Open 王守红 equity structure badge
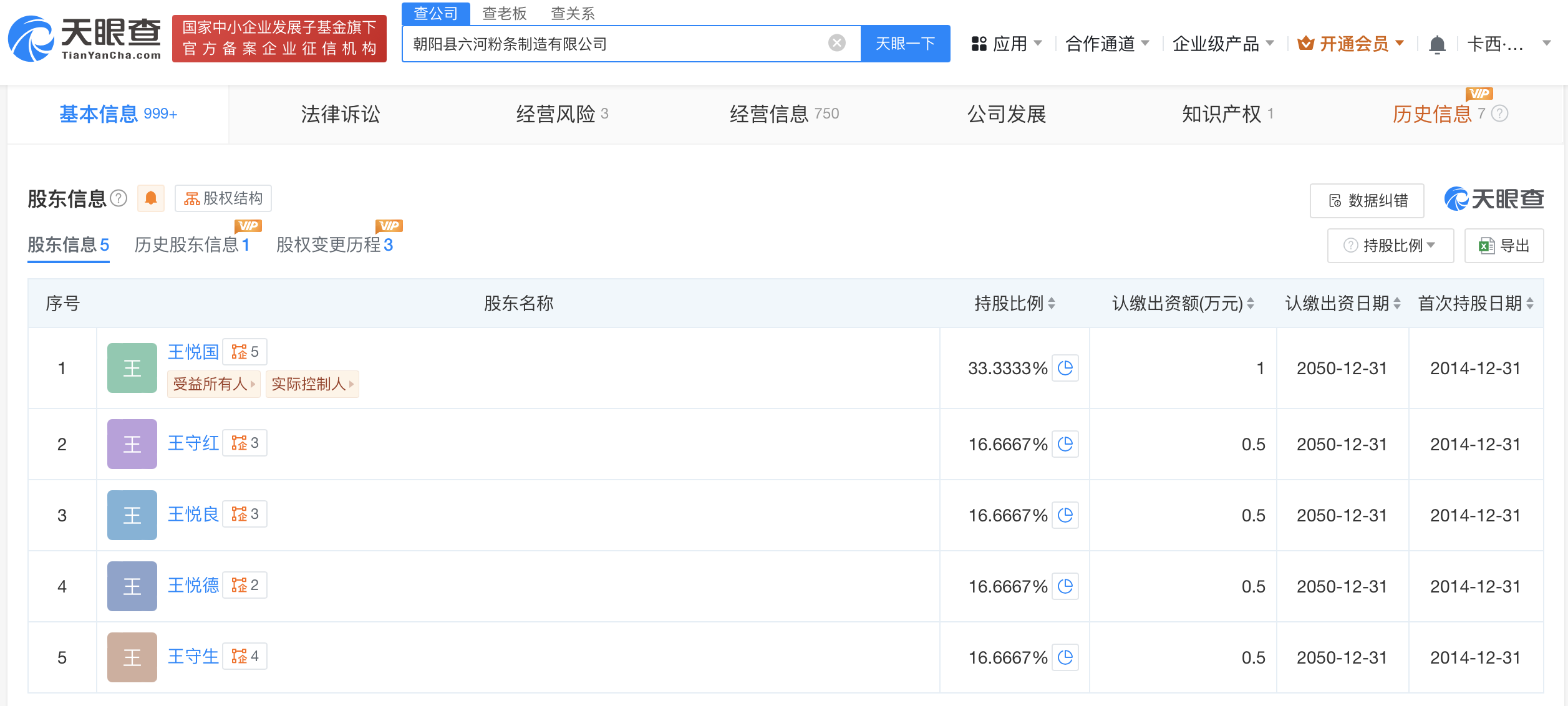This screenshot has width=1568, height=706. (x=245, y=443)
